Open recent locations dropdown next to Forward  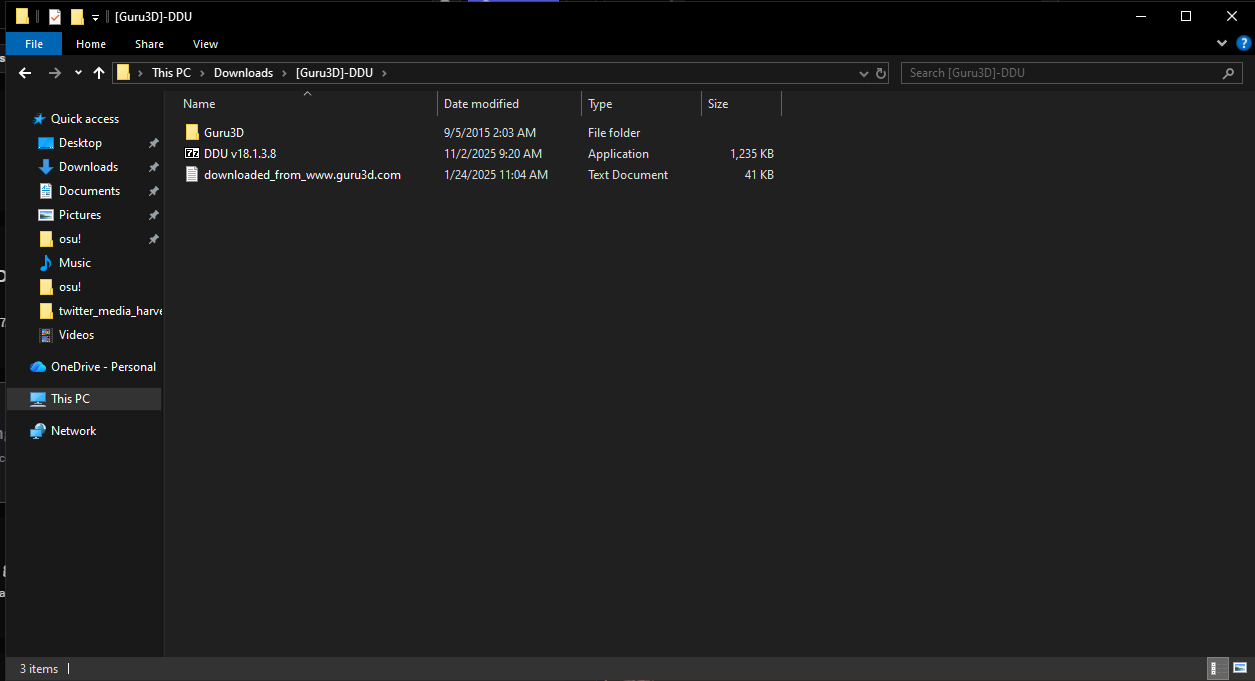click(x=78, y=73)
